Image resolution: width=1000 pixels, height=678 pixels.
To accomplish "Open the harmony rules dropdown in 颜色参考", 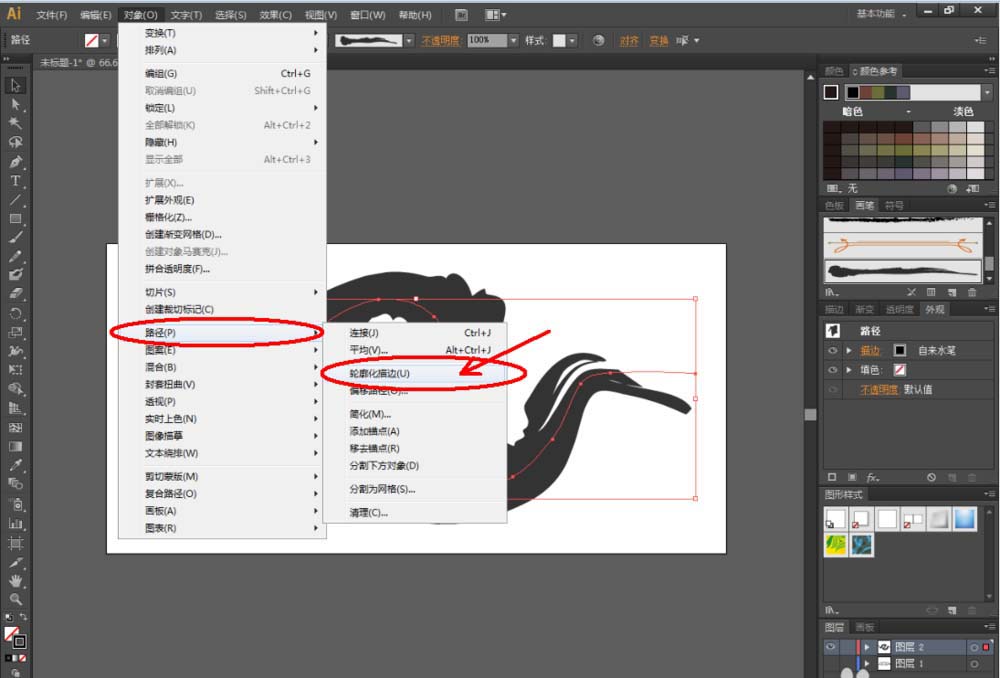I will coord(987,92).
